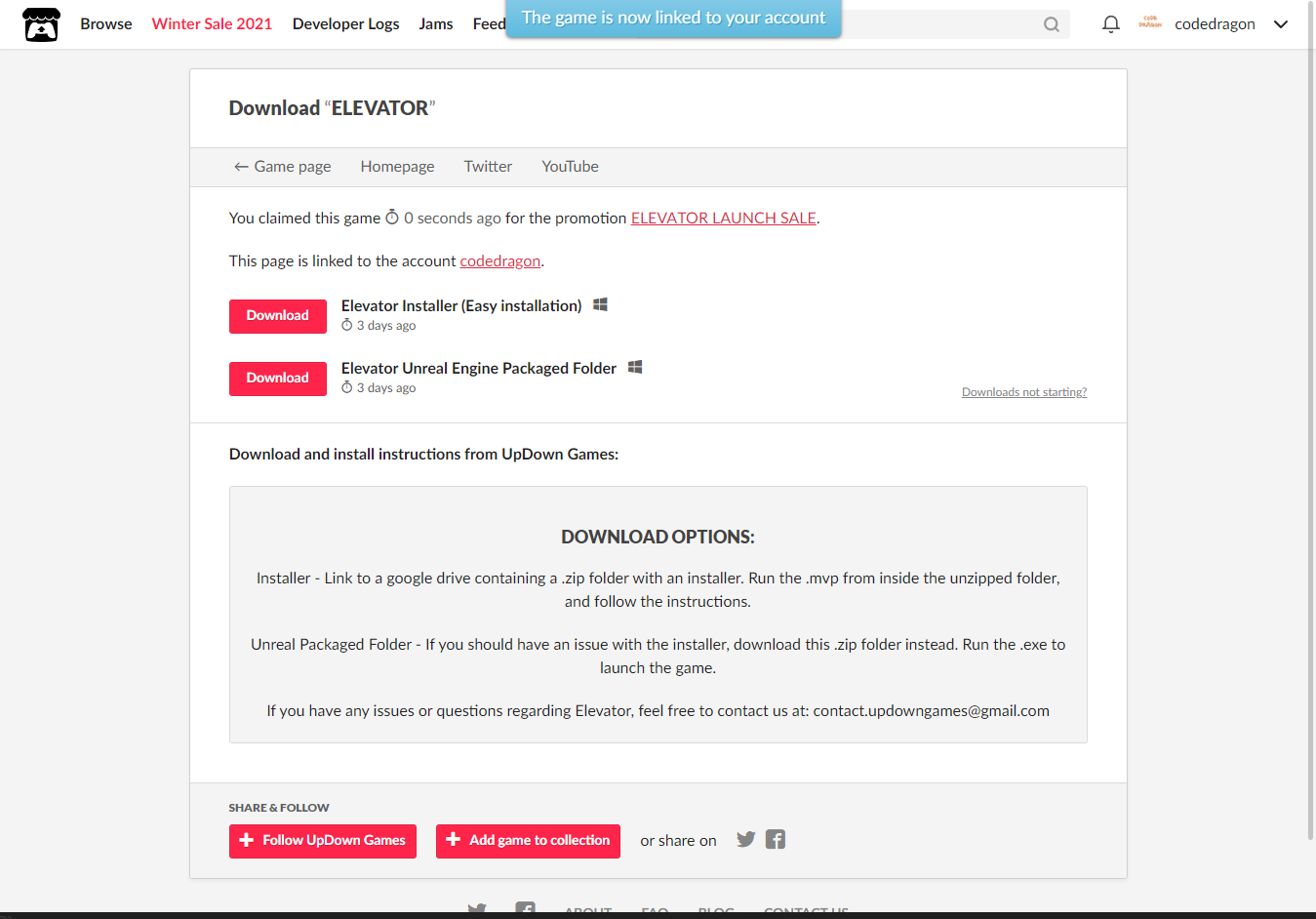Expand the account menu chevron

coord(1281,24)
